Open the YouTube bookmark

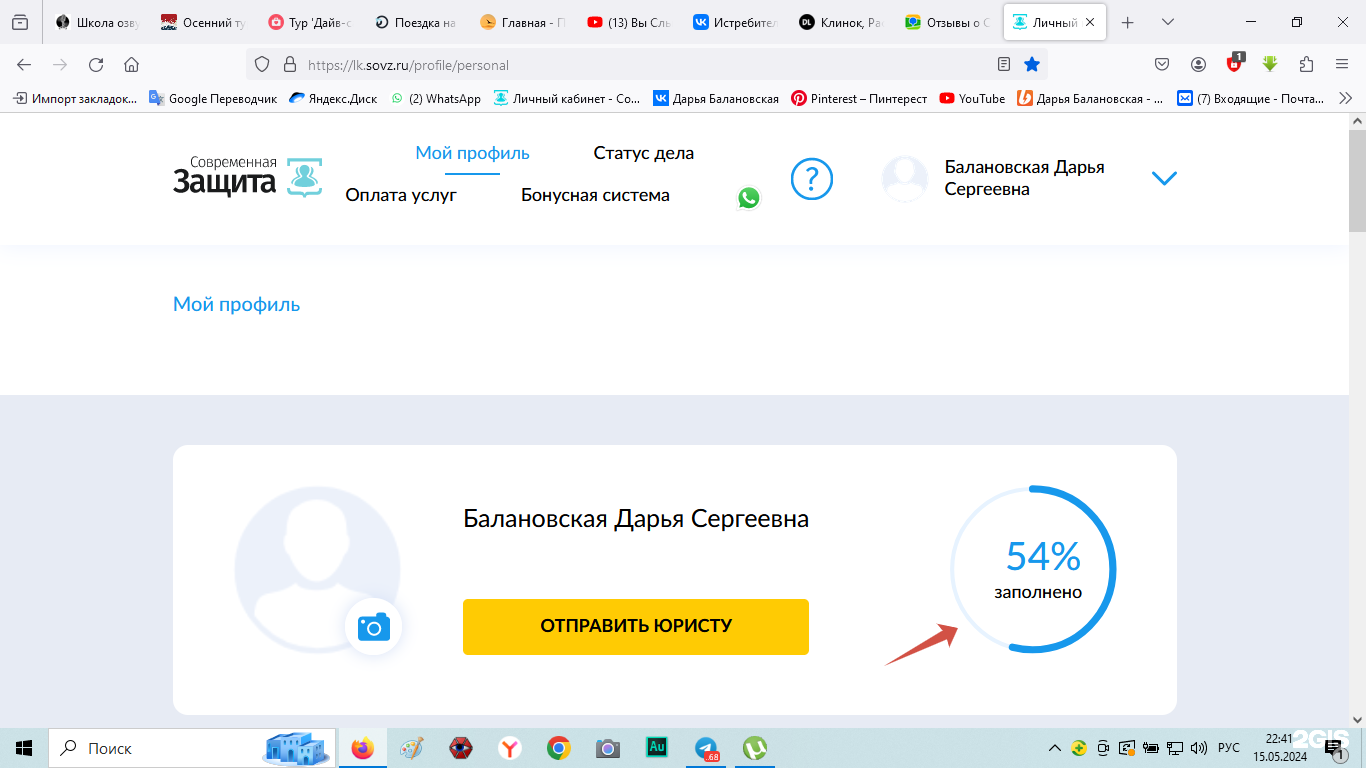[972, 98]
